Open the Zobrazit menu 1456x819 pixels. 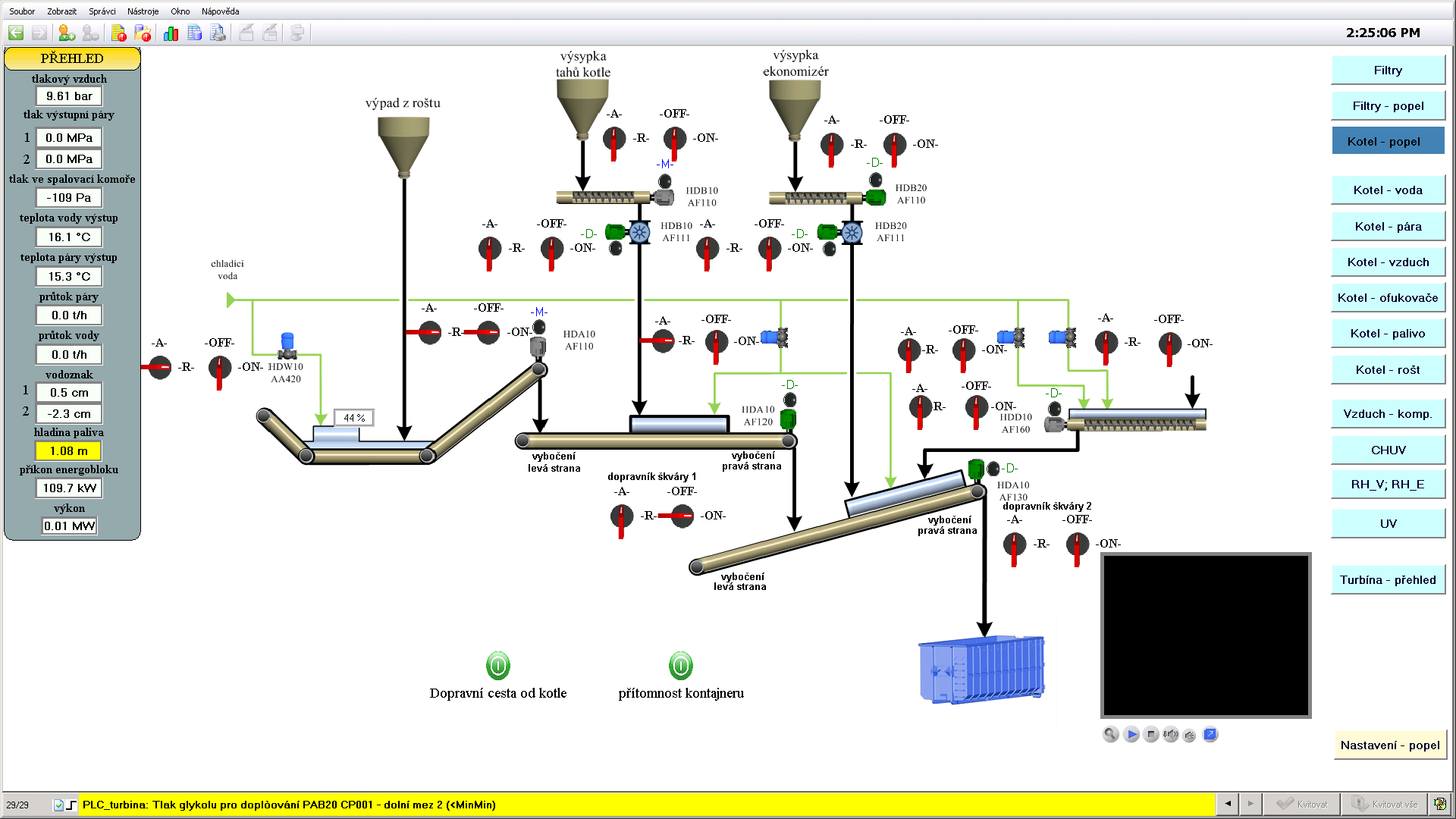[61, 11]
